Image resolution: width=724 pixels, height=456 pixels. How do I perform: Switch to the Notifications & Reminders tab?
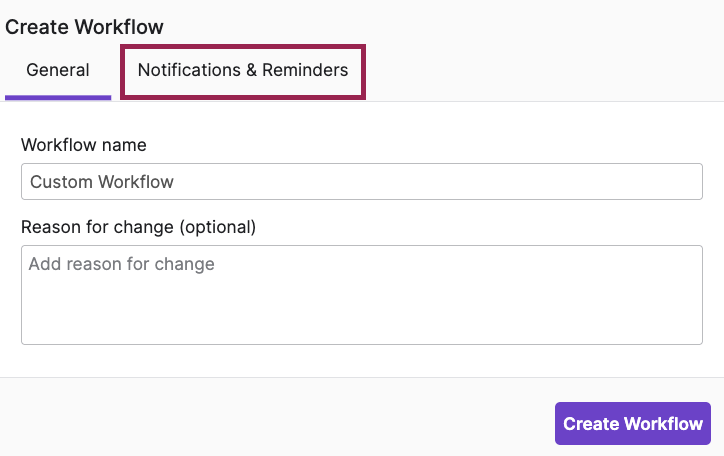point(243,71)
